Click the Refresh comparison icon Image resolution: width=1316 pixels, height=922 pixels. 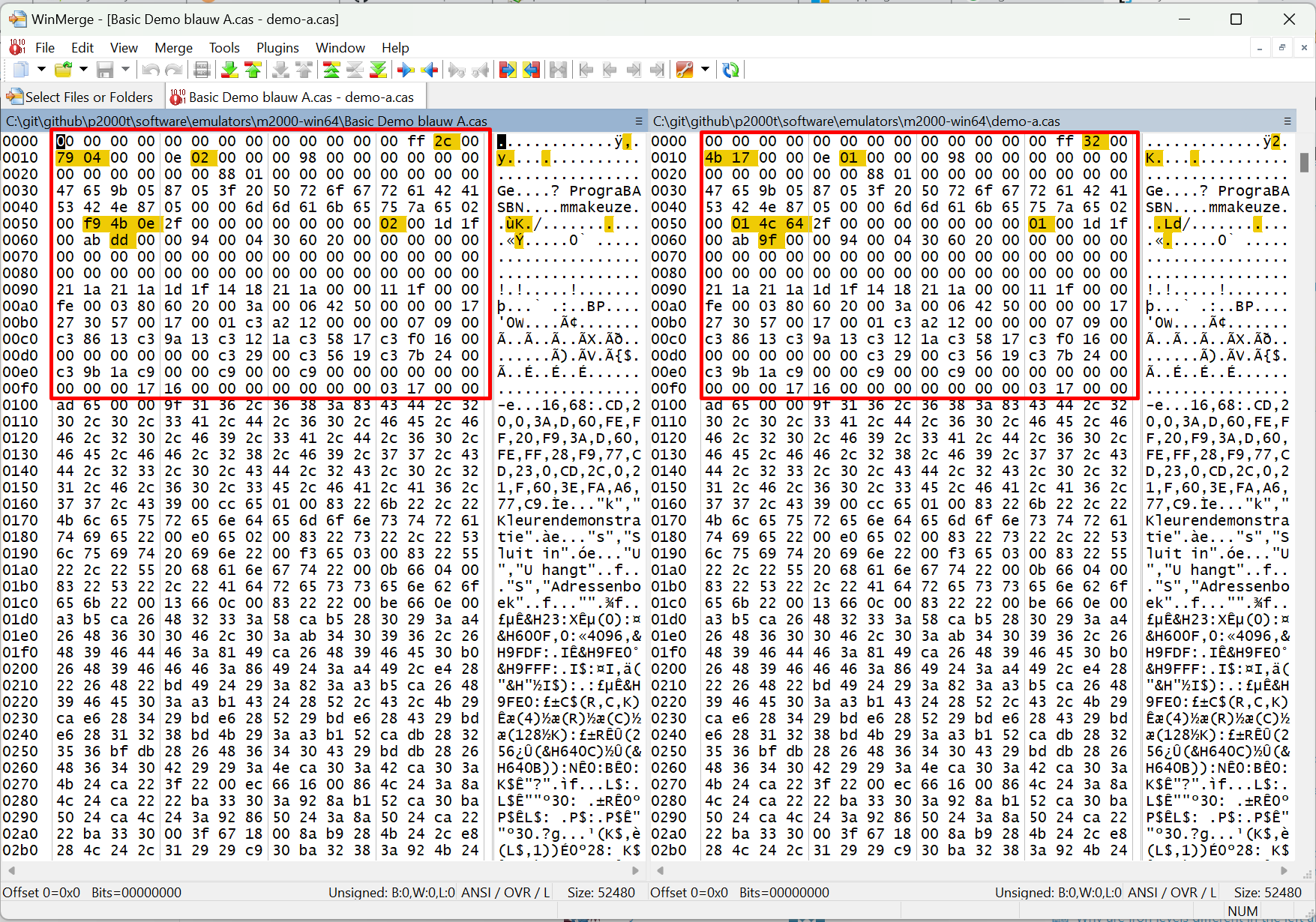point(730,70)
